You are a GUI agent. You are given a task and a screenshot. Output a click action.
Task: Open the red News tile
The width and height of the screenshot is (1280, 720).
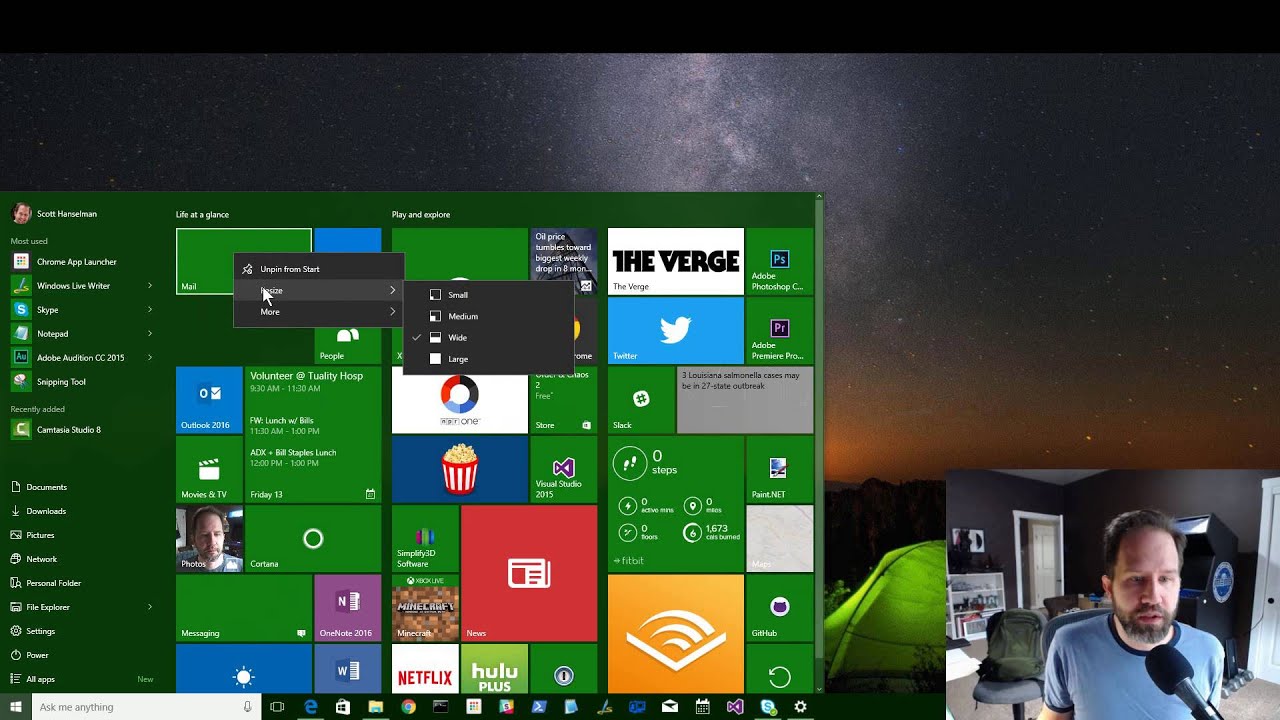[x=529, y=573]
